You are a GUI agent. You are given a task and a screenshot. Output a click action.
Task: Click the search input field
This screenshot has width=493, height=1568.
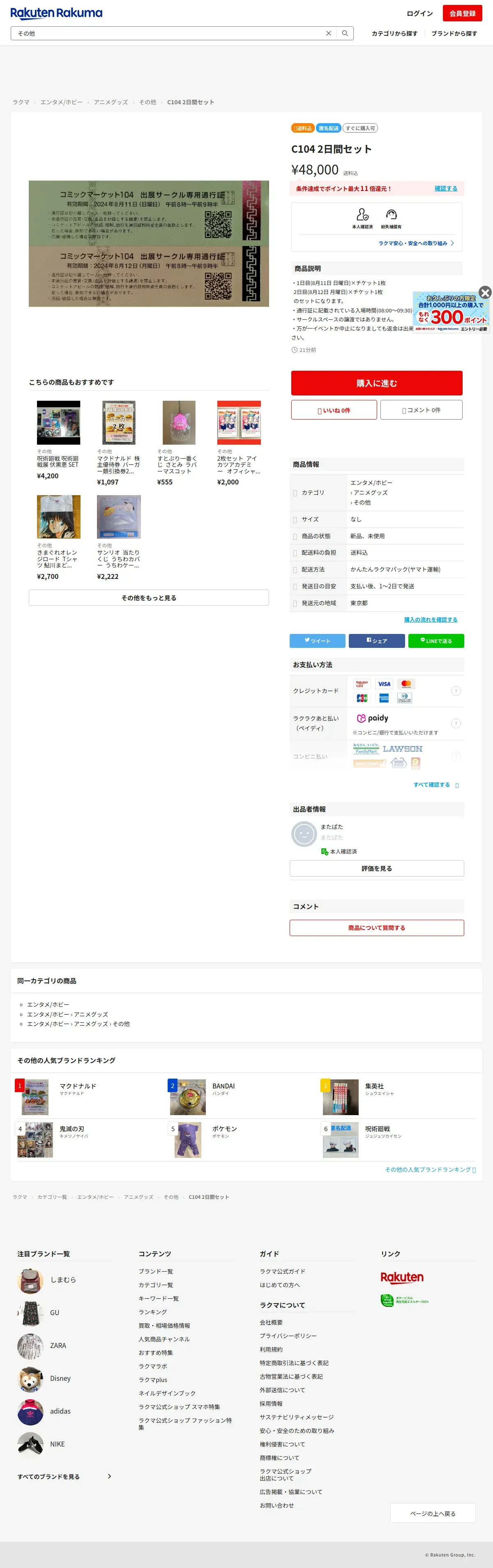[x=168, y=34]
